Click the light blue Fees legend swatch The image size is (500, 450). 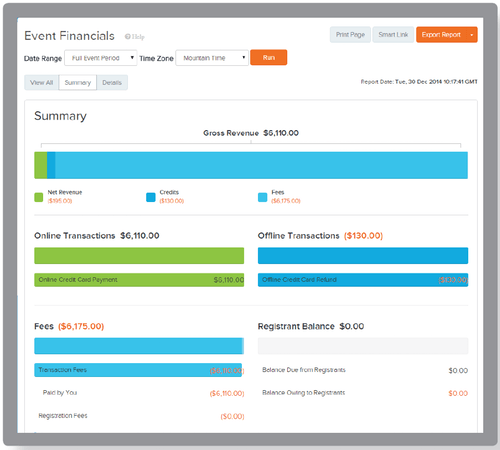(262, 197)
